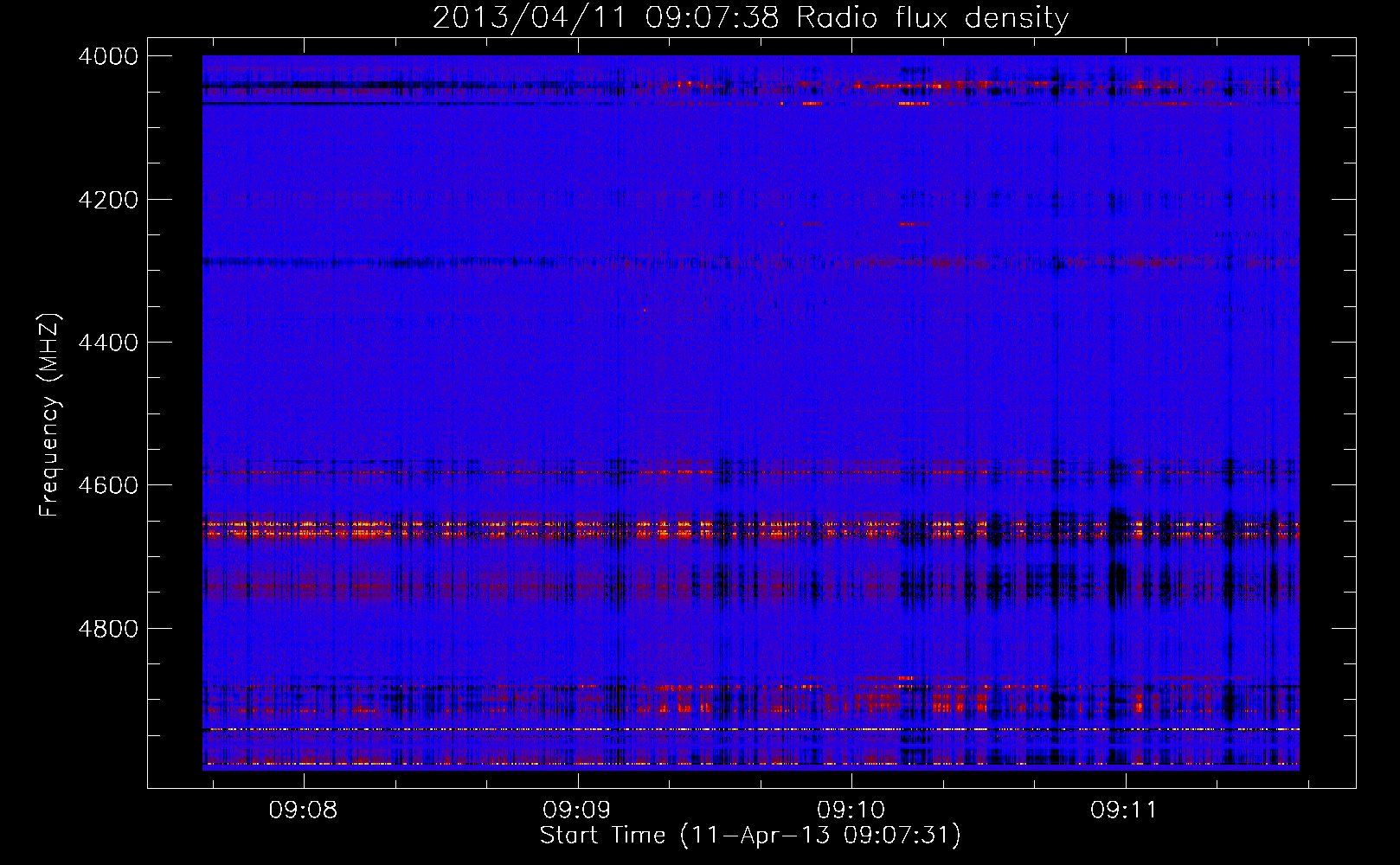Screen dimensions: 1400x865
Task: Select the 4000 frequency tick label
Action: [x=108, y=56]
